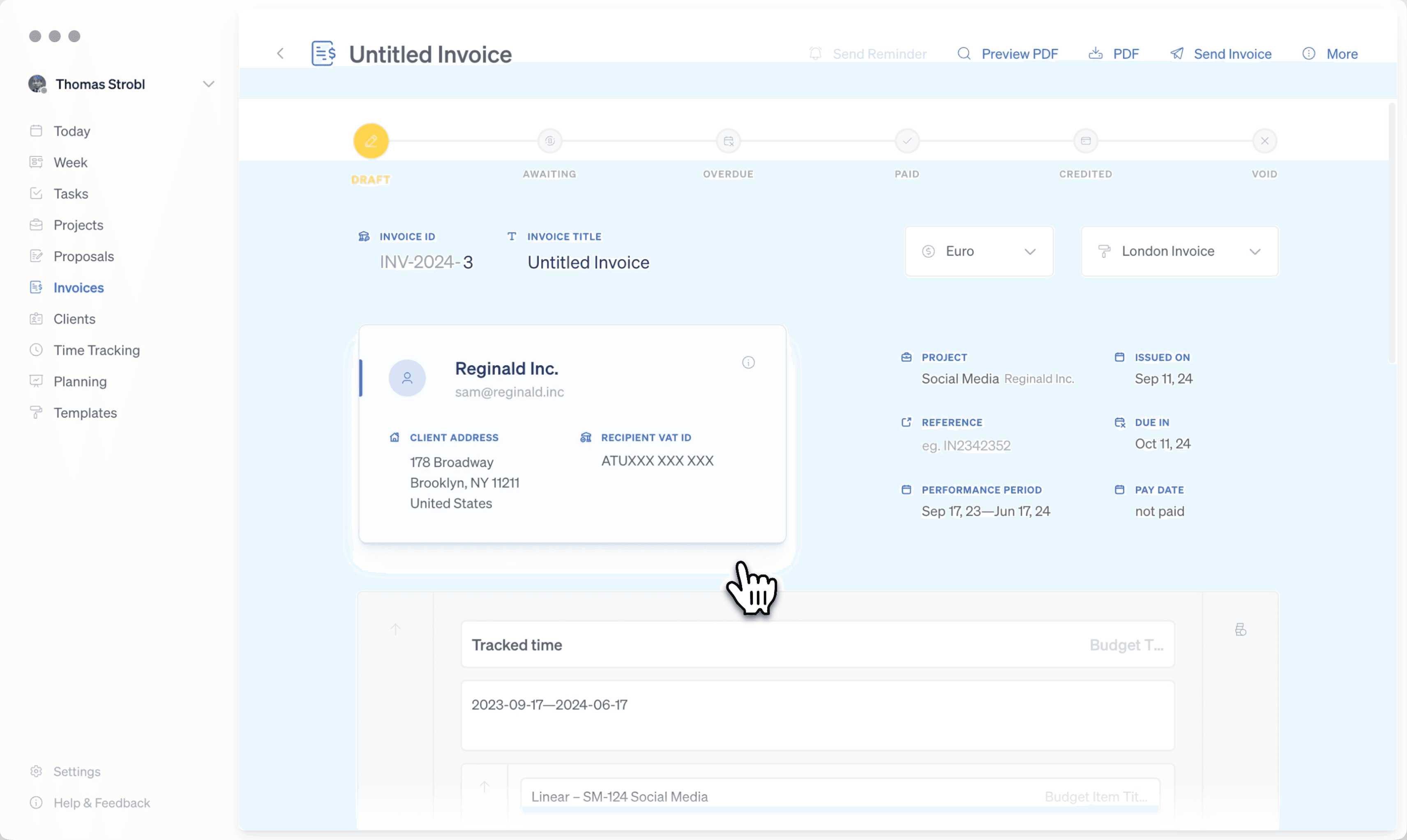Set invoice status to Credited
1407x840 pixels.
(1086, 141)
